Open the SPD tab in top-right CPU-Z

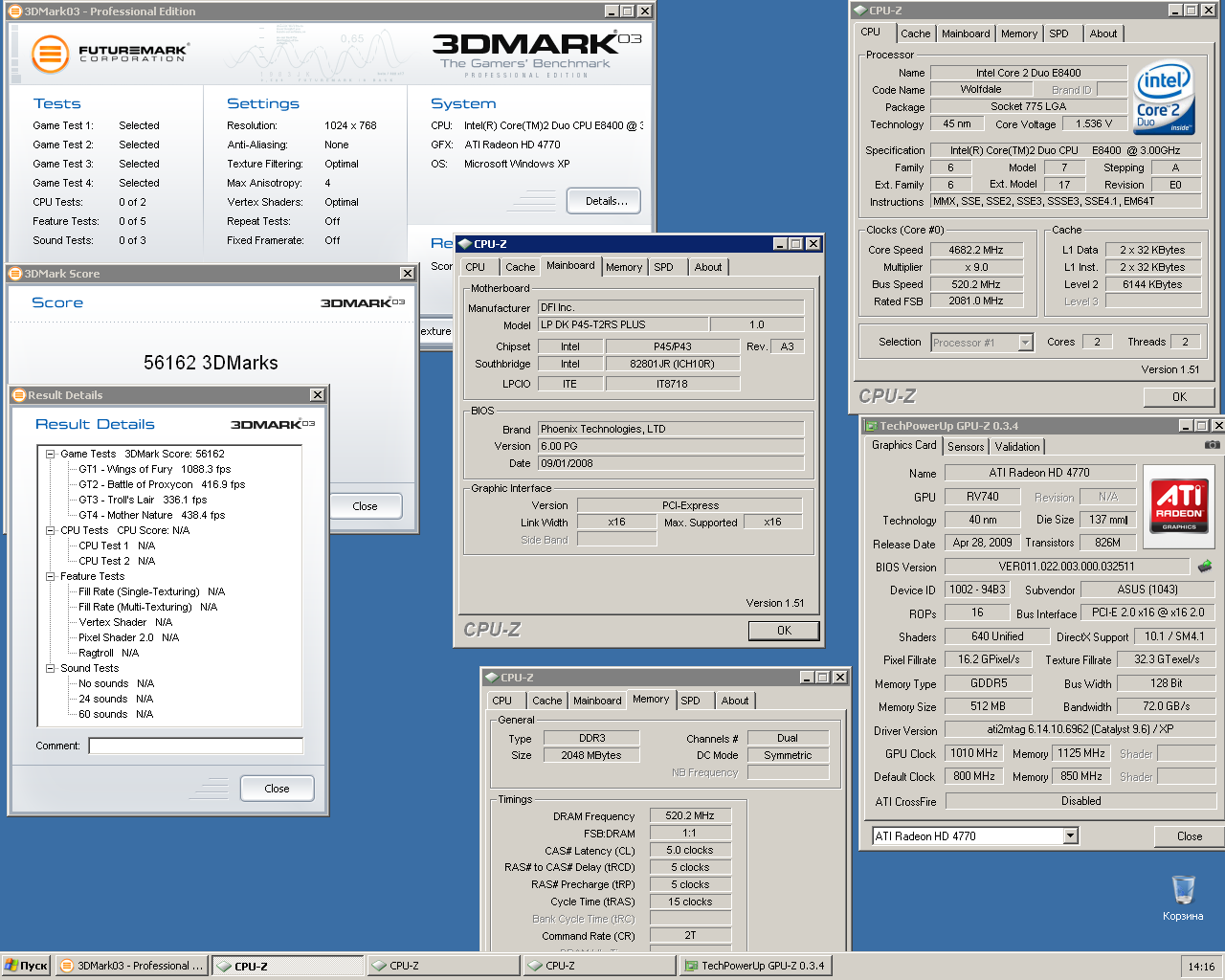[x=1058, y=33]
